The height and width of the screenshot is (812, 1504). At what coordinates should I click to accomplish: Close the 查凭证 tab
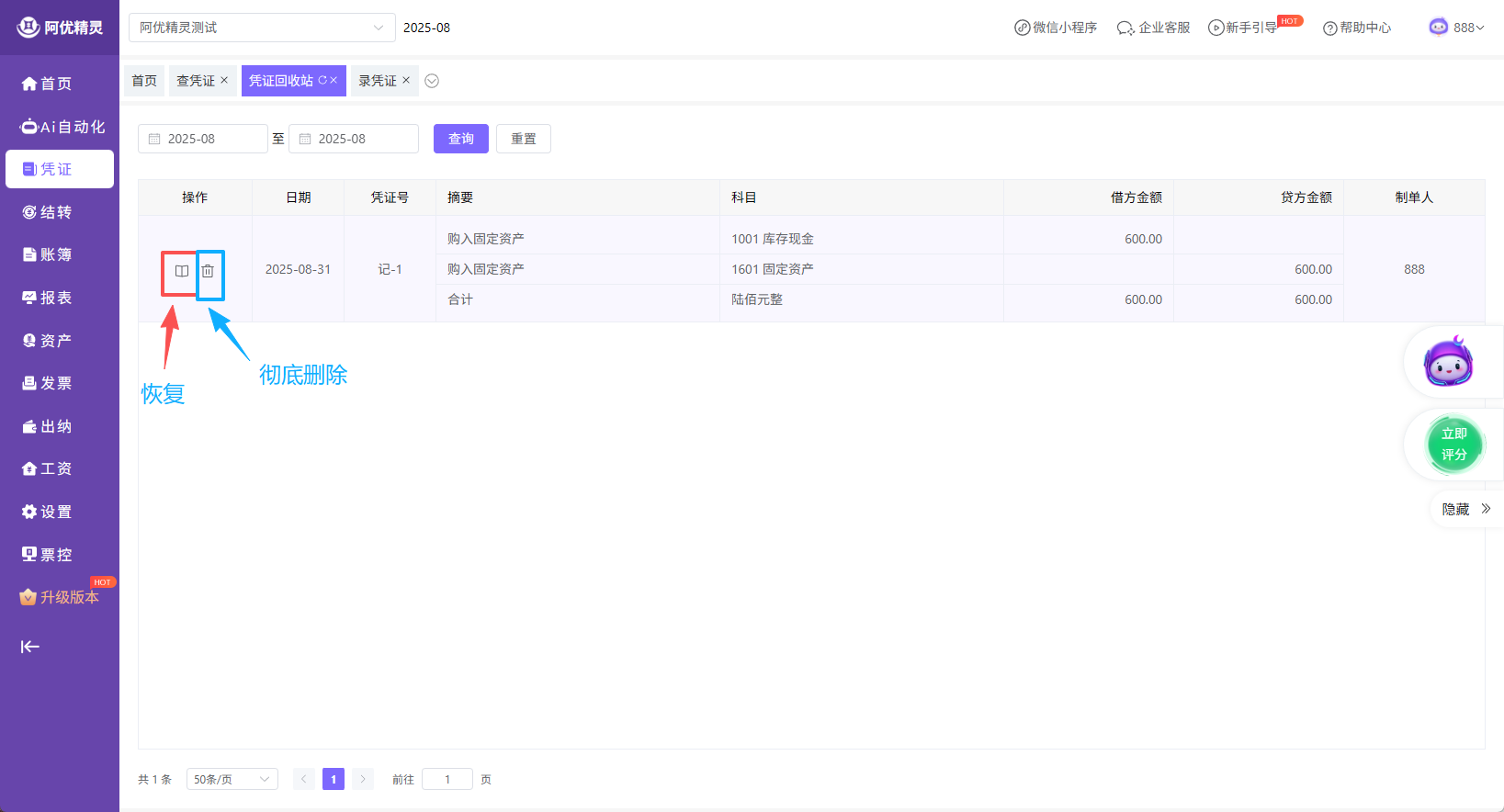point(224,81)
